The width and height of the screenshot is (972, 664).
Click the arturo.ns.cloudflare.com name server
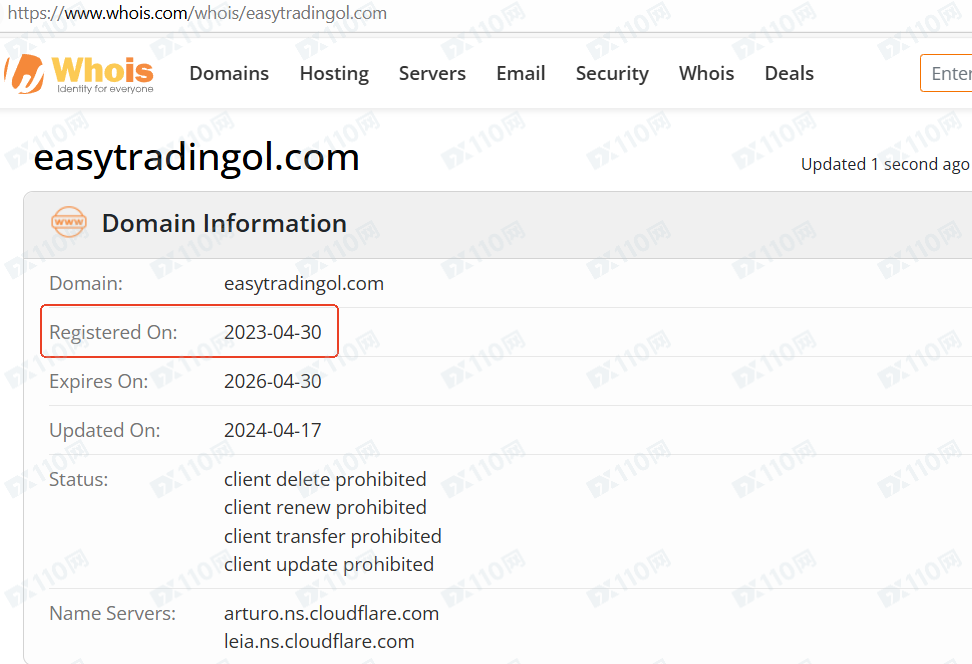[331, 613]
